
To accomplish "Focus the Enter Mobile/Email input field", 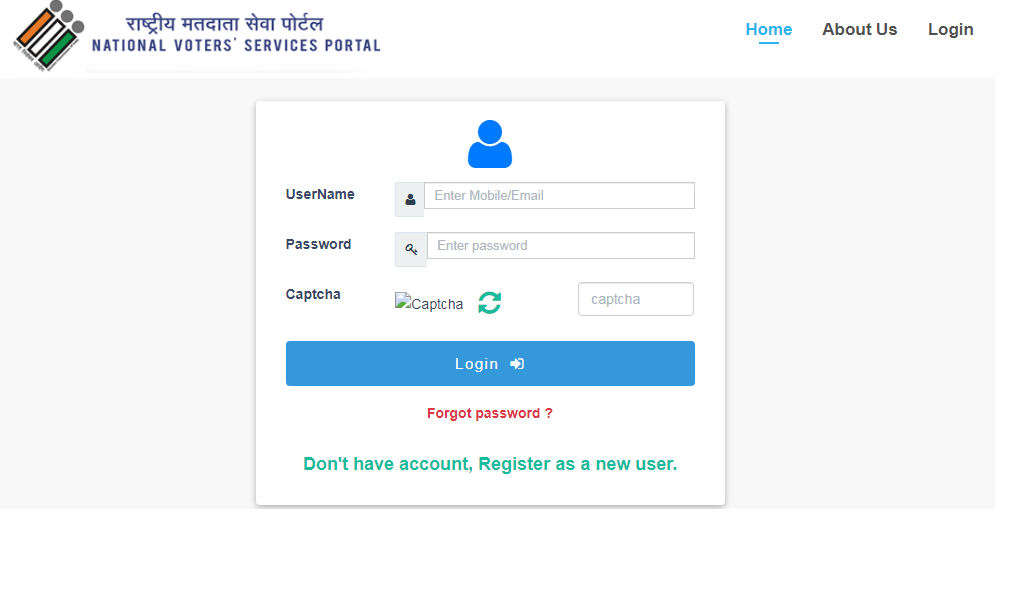I will (559, 195).
